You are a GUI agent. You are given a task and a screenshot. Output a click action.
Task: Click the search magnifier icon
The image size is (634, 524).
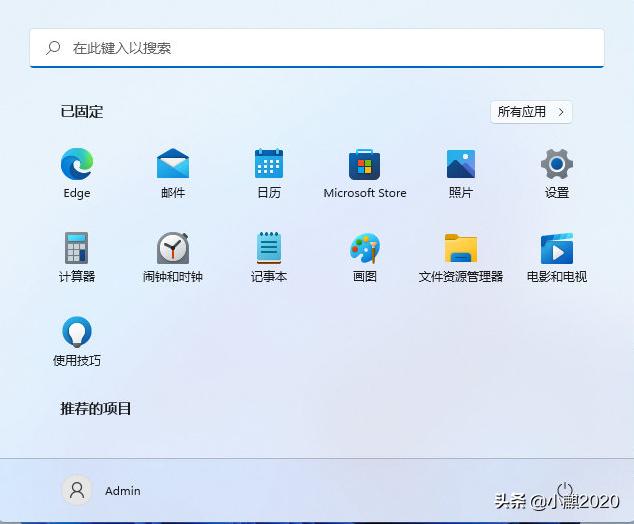coord(53,48)
